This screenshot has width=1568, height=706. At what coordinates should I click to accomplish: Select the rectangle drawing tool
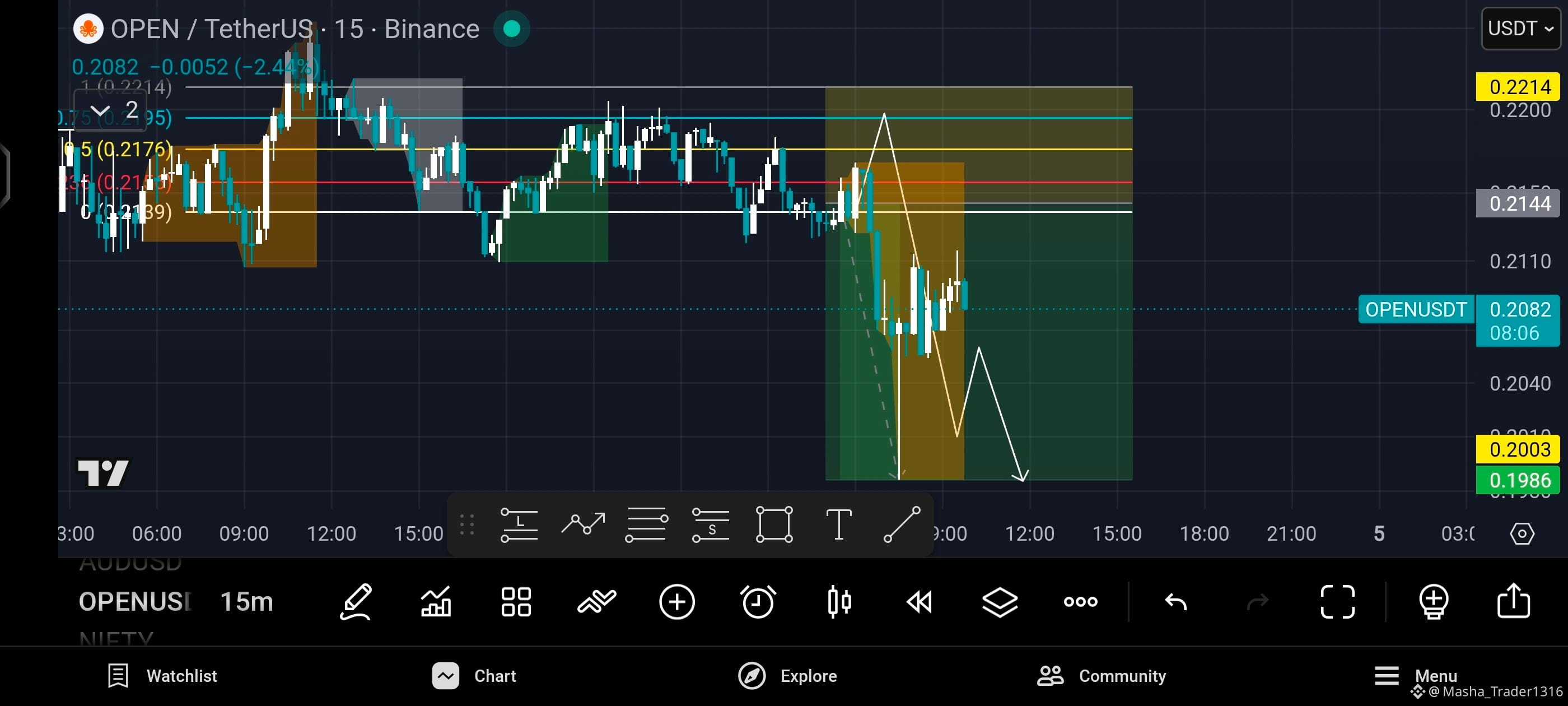pos(774,524)
